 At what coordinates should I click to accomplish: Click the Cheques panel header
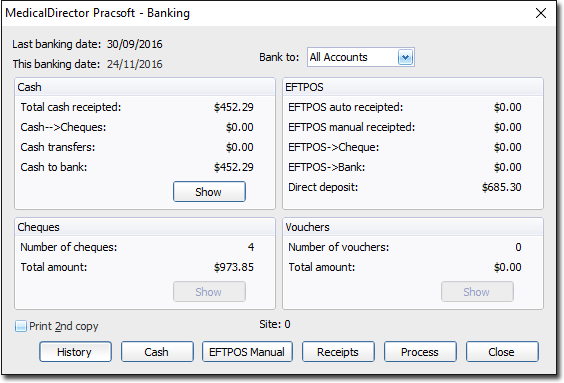(145, 227)
